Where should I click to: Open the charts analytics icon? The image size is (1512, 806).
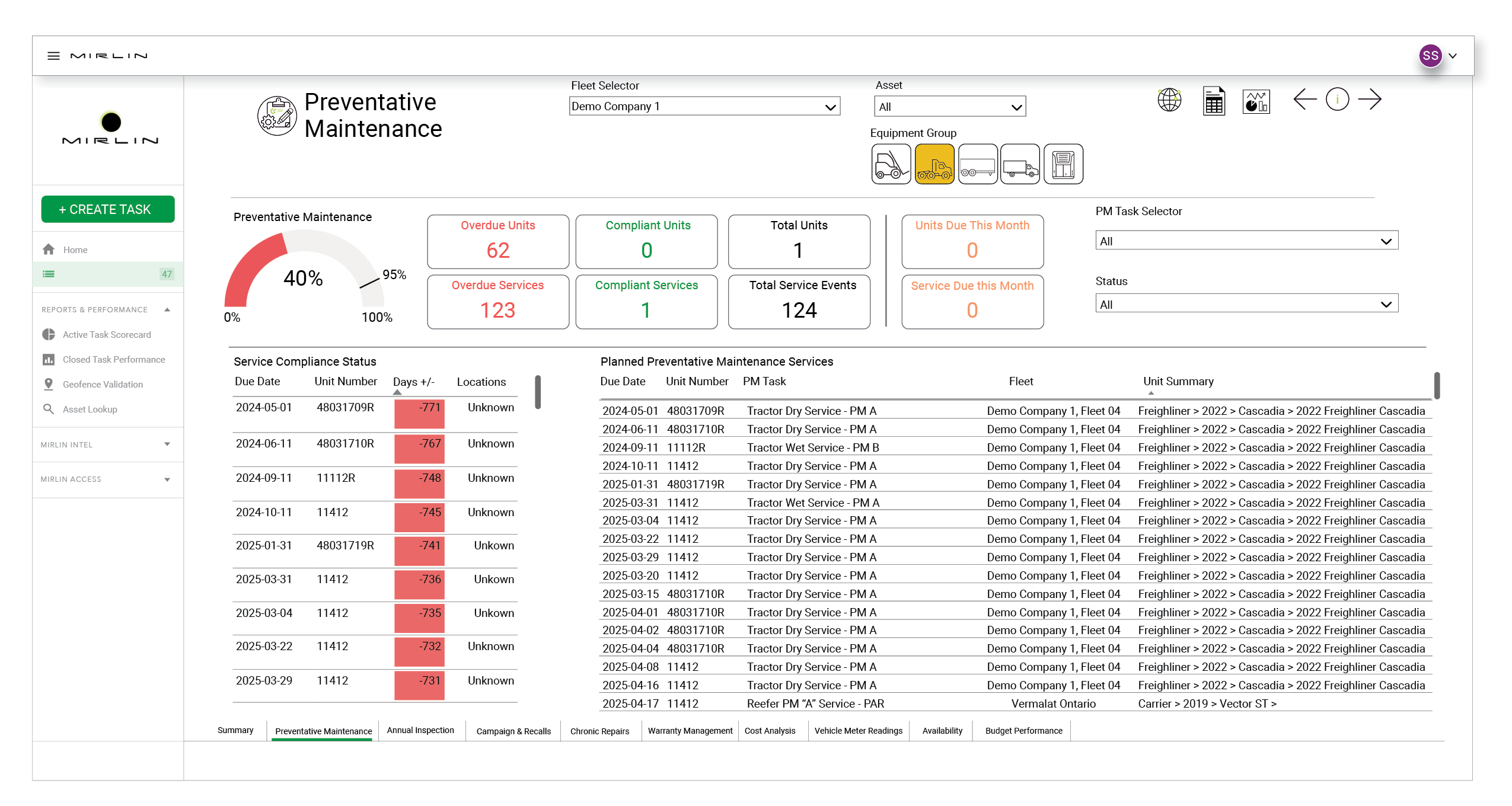pyautogui.click(x=1255, y=101)
